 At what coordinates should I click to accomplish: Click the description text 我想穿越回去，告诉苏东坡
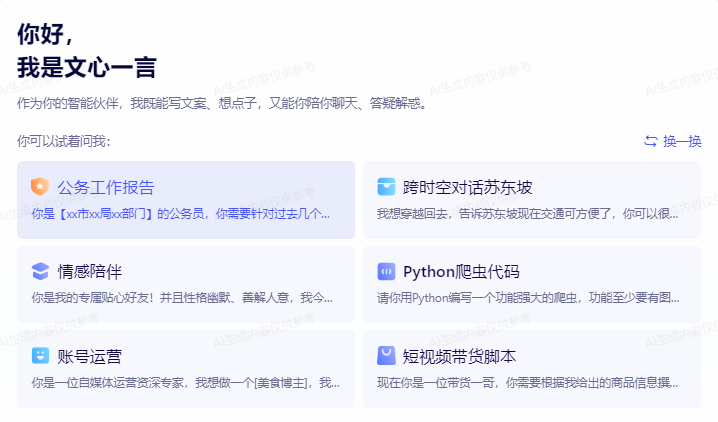(x=528, y=213)
